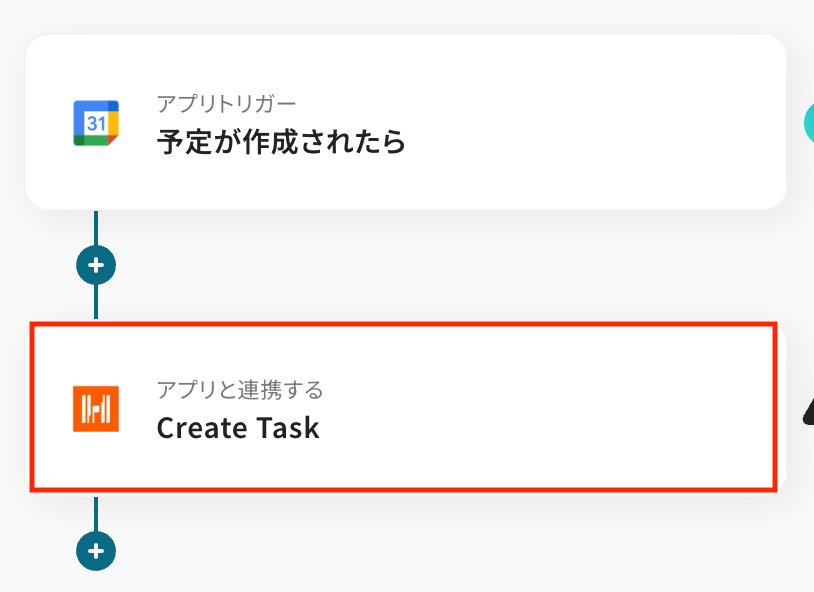Click the アプリトリガー label
The width and height of the screenshot is (814, 592).
(x=226, y=104)
